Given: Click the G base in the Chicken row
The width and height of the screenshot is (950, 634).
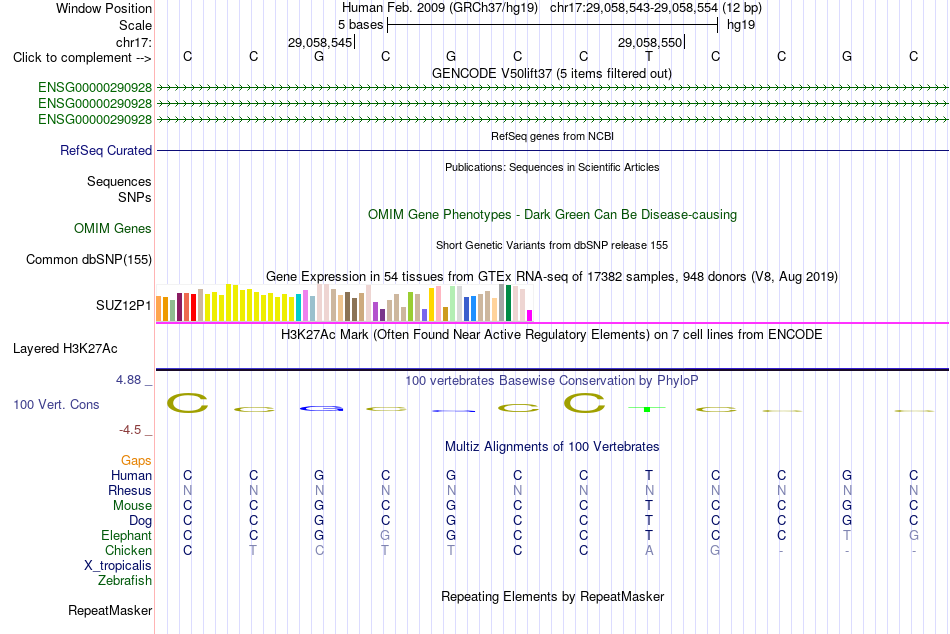Looking at the screenshot, I should [x=715, y=550].
